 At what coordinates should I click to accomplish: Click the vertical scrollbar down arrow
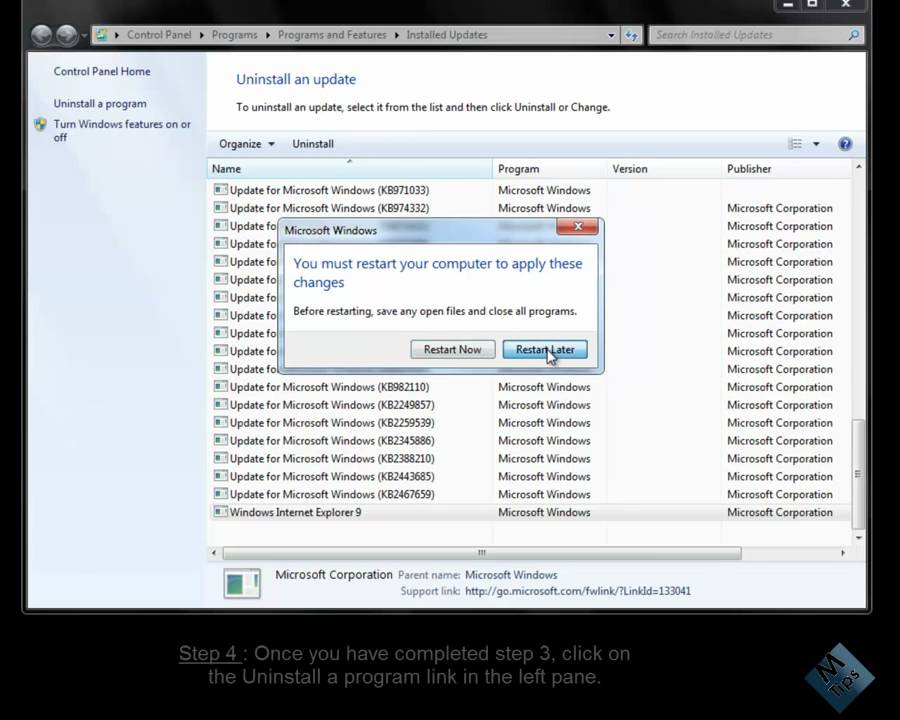coord(859,538)
